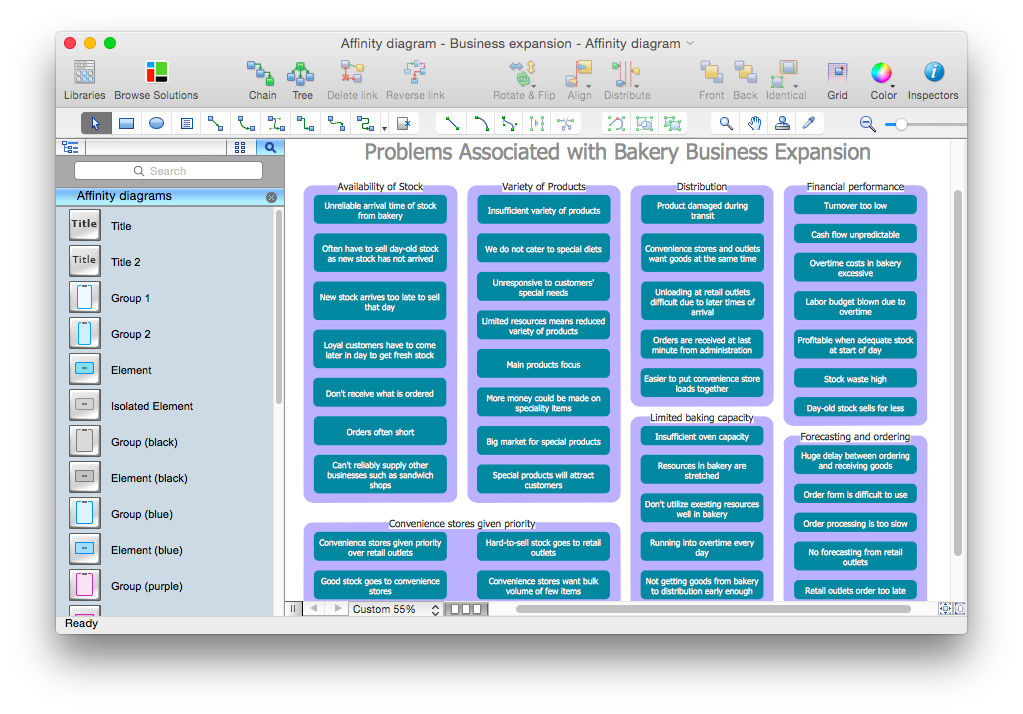Click the Distribute icon

[x=626, y=74]
